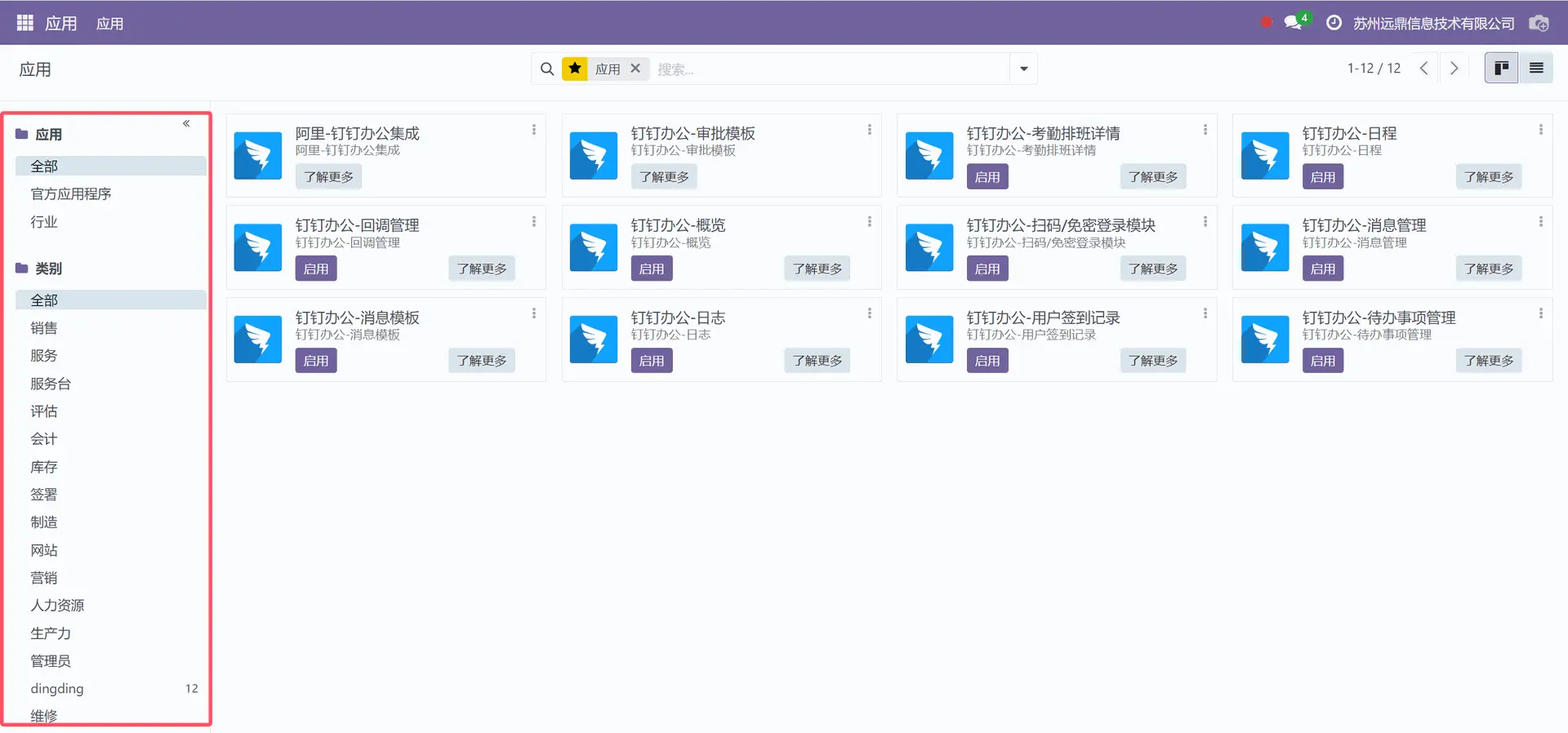Open 苏州远鼎信息技术有限公司 company menu
This screenshot has width=1568, height=733.
(x=1434, y=24)
